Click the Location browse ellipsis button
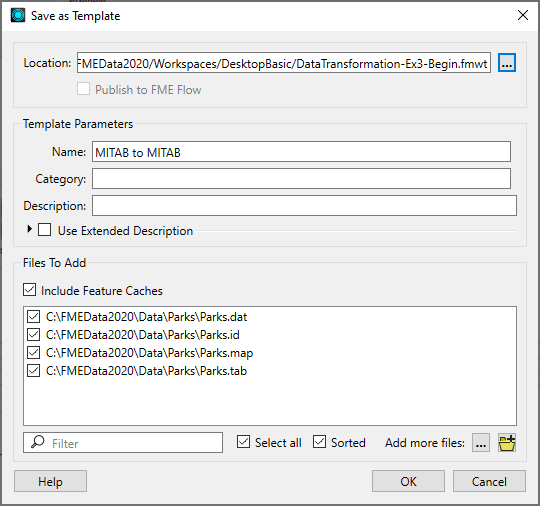The image size is (540, 506). point(507,63)
